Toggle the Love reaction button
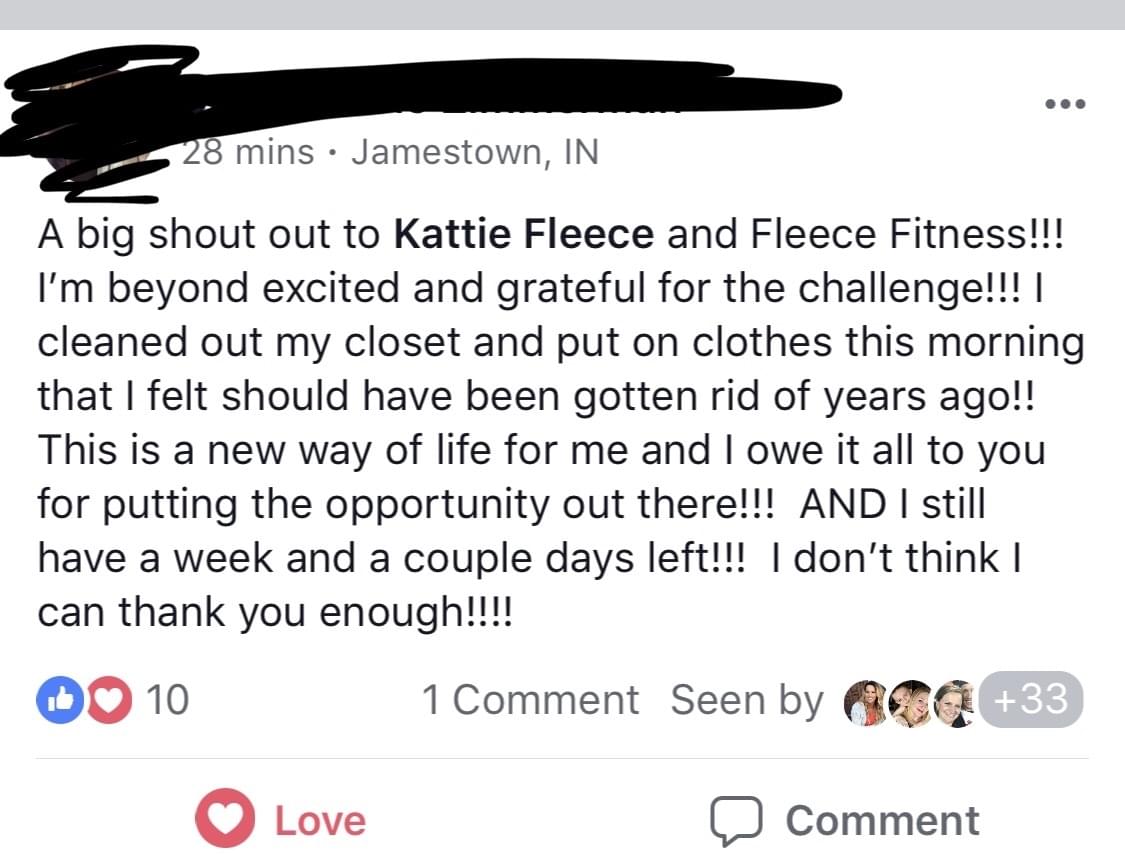Screen dimensions: 1125x864 [x=281, y=820]
